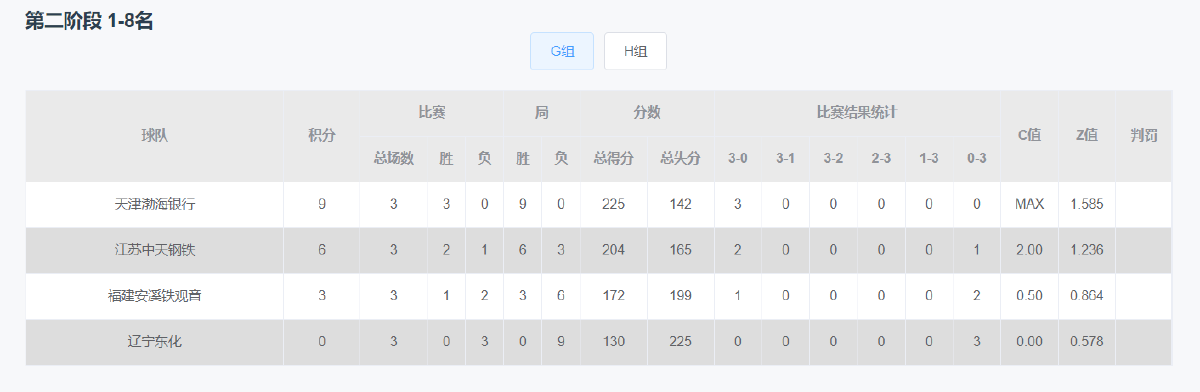Screen dimensions: 1200x392
Task: Select team 辽宁东华 row
Action: [x=598, y=342]
